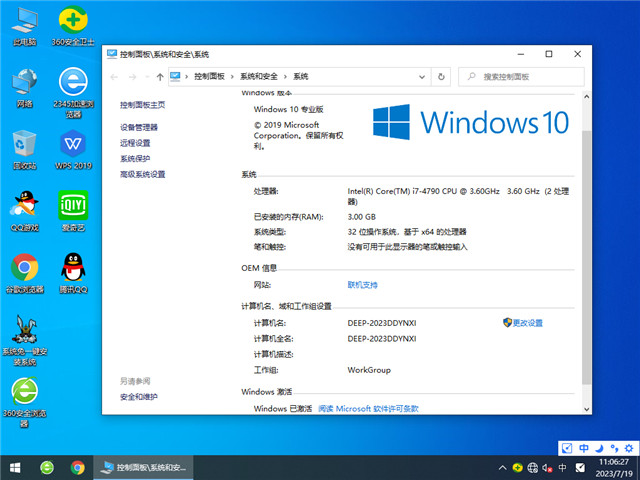Screen dimensions: 640x480
Task: Open the notification center tray icon
Action: 580,468
